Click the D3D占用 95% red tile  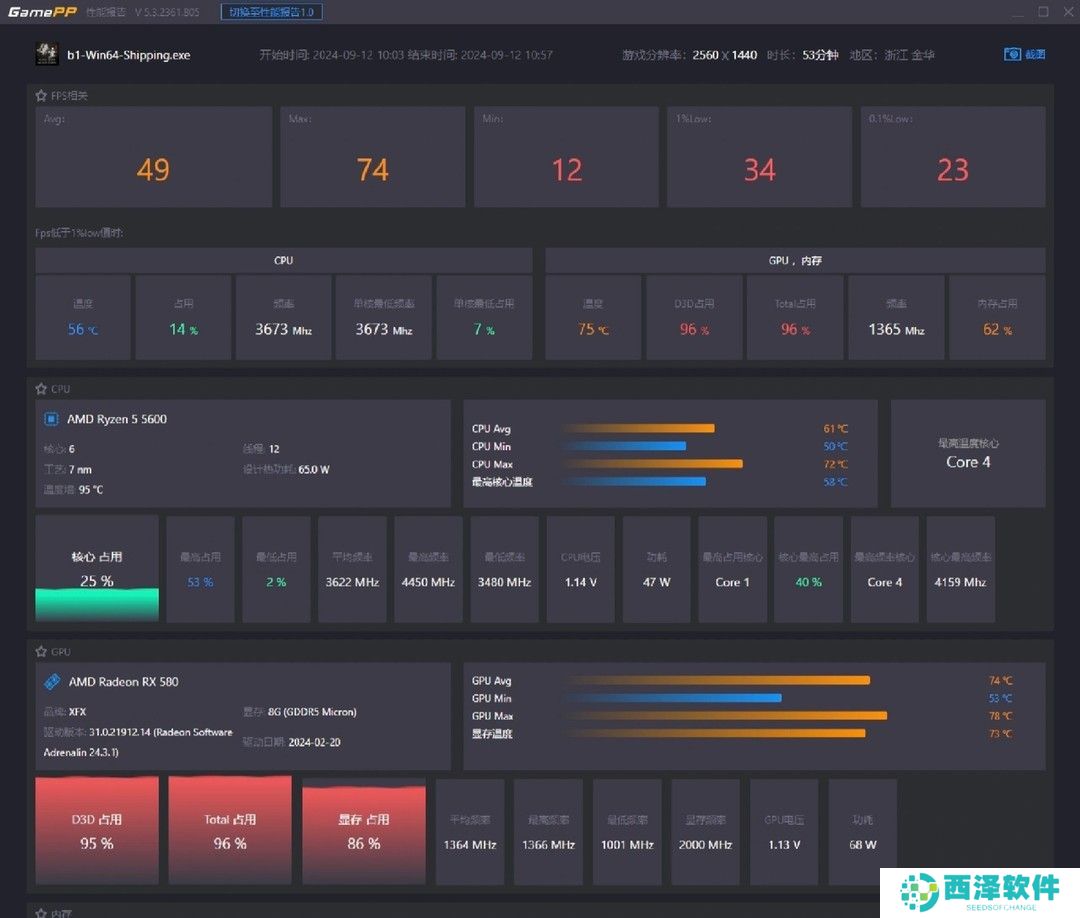point(97,830)
